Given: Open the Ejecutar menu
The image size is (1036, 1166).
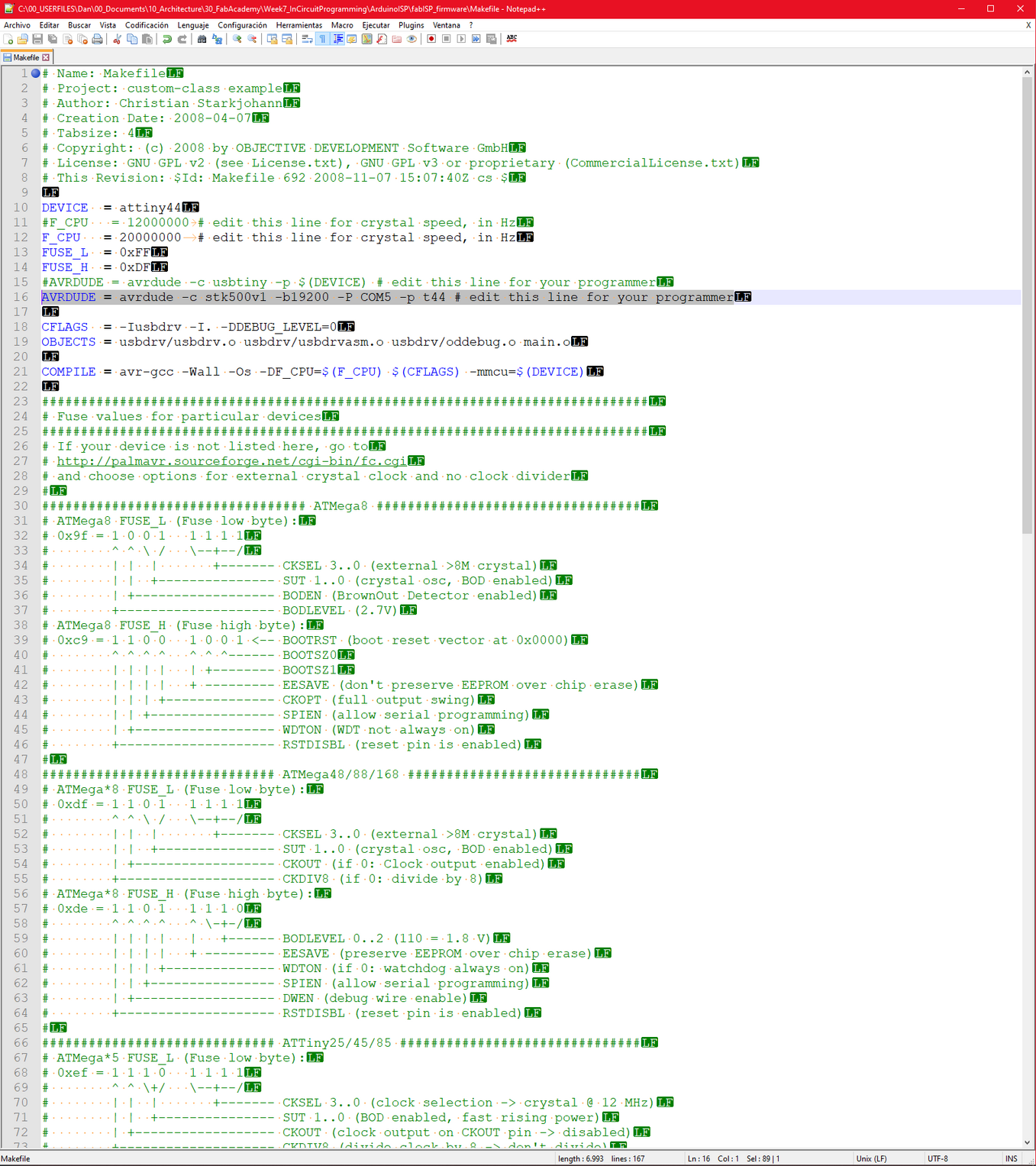Looking at the screenshot, I should coord(376,25).
